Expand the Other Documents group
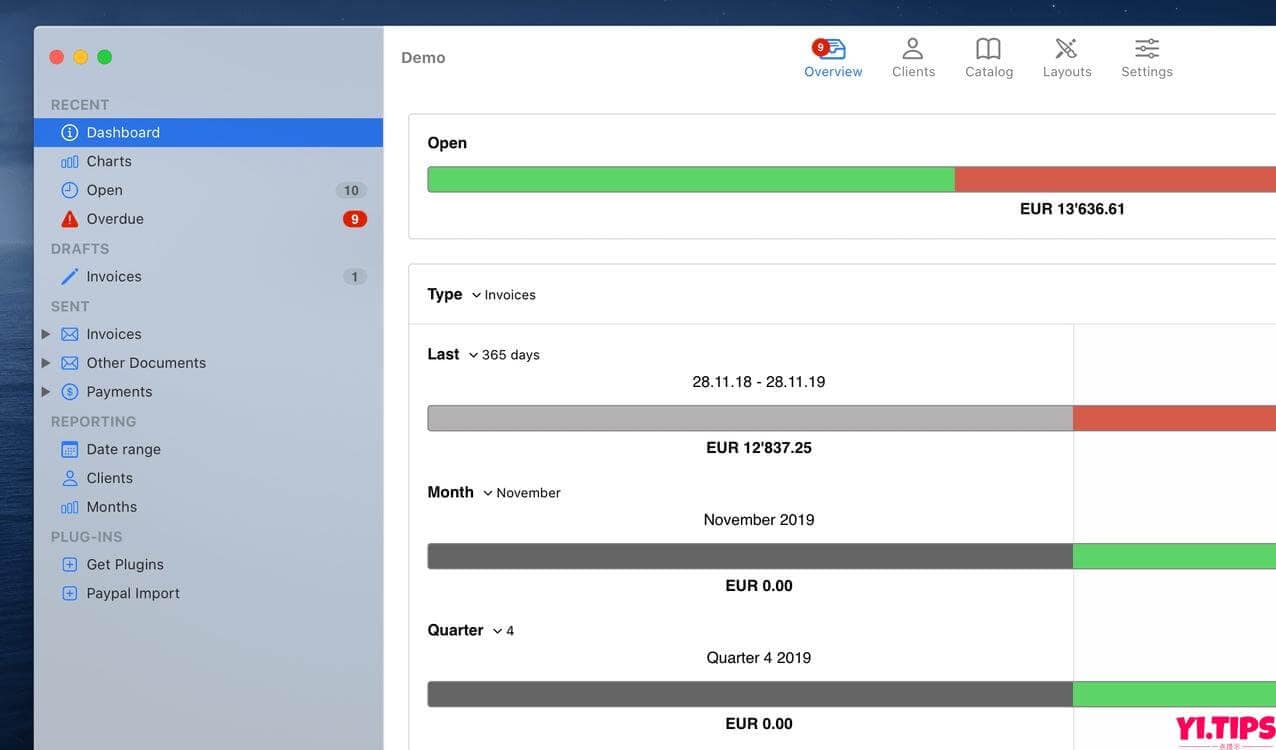The height and width of the screenshot is (750, 1276). tap(46, 362)
